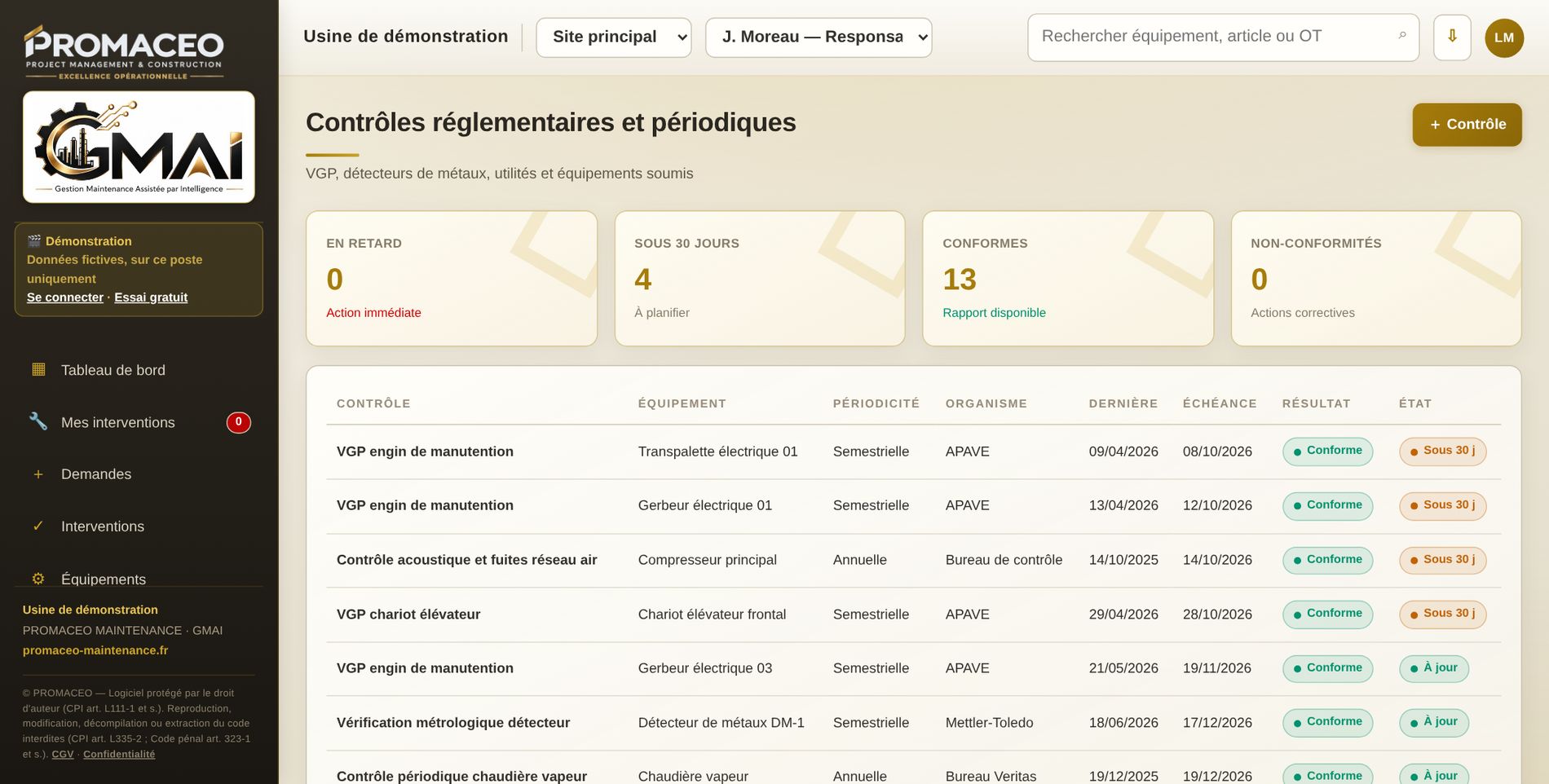Click the wrench icon for Mes interventions
The image size is (1549, 784).
[x=38, y=421]
